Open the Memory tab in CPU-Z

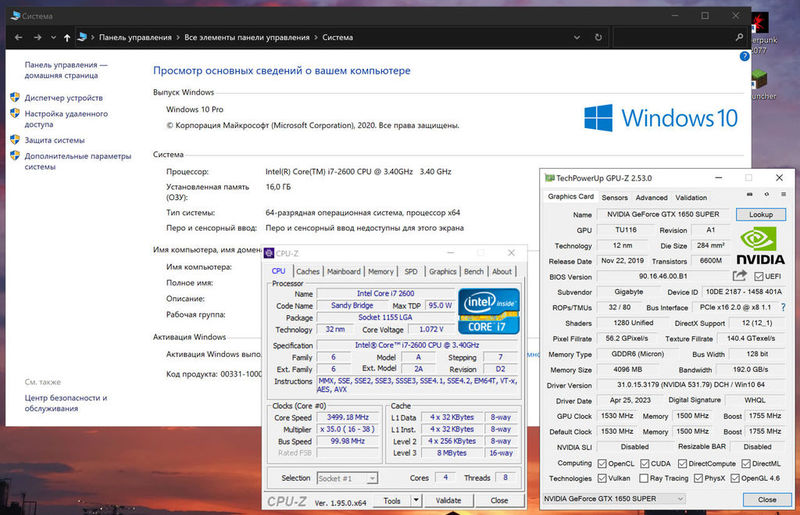(381, 272)
